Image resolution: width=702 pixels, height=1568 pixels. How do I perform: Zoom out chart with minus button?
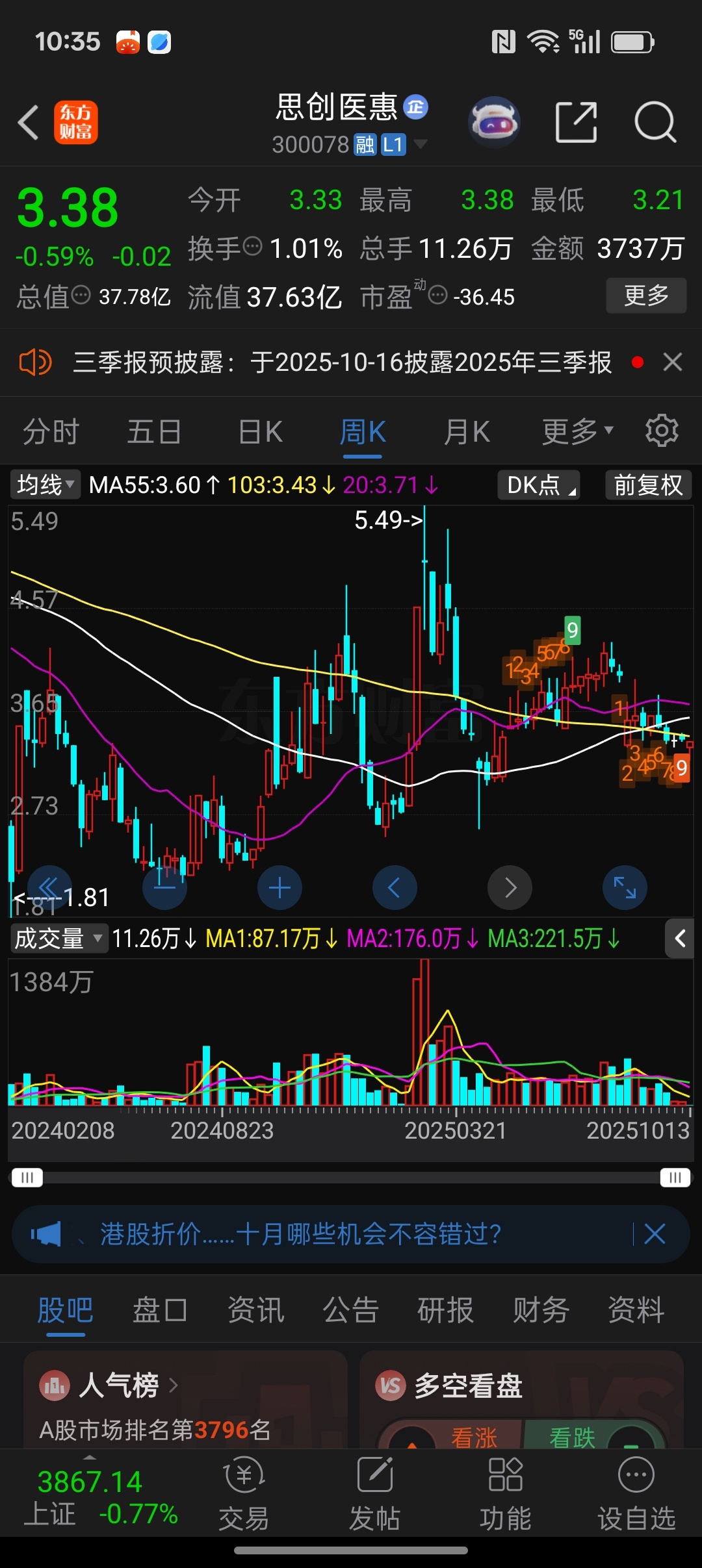(164, 887)
